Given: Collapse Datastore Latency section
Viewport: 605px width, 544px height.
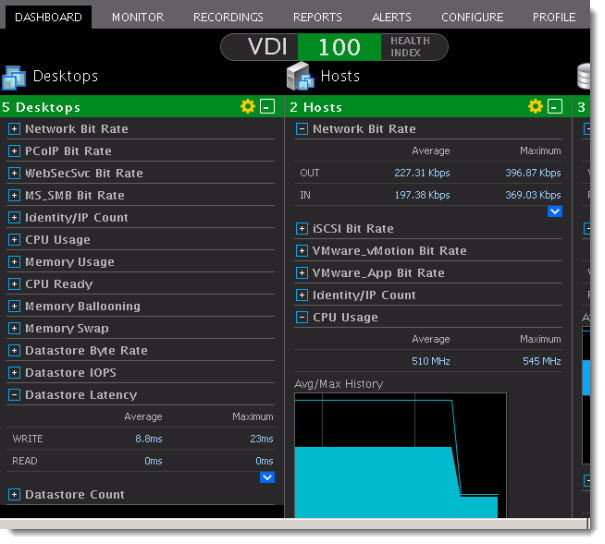Looking at the screenshot, I should pyautogui.click(x=14, y=395).
